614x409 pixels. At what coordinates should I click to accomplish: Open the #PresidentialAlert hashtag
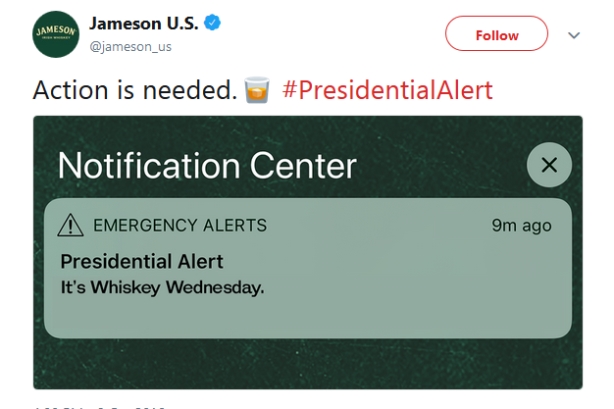coord(387,90)
